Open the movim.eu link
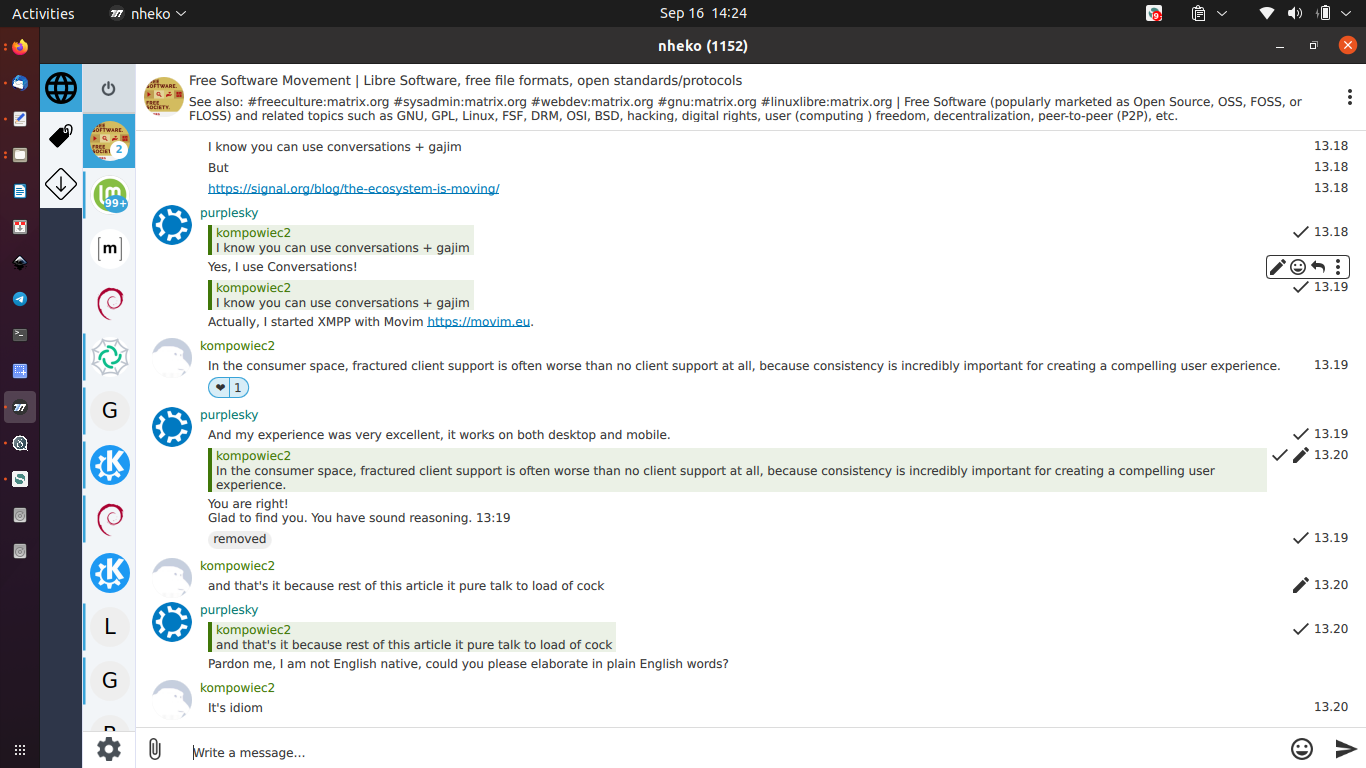The width and height of the screenshot is (1366, 768). (x=478, y=322)
